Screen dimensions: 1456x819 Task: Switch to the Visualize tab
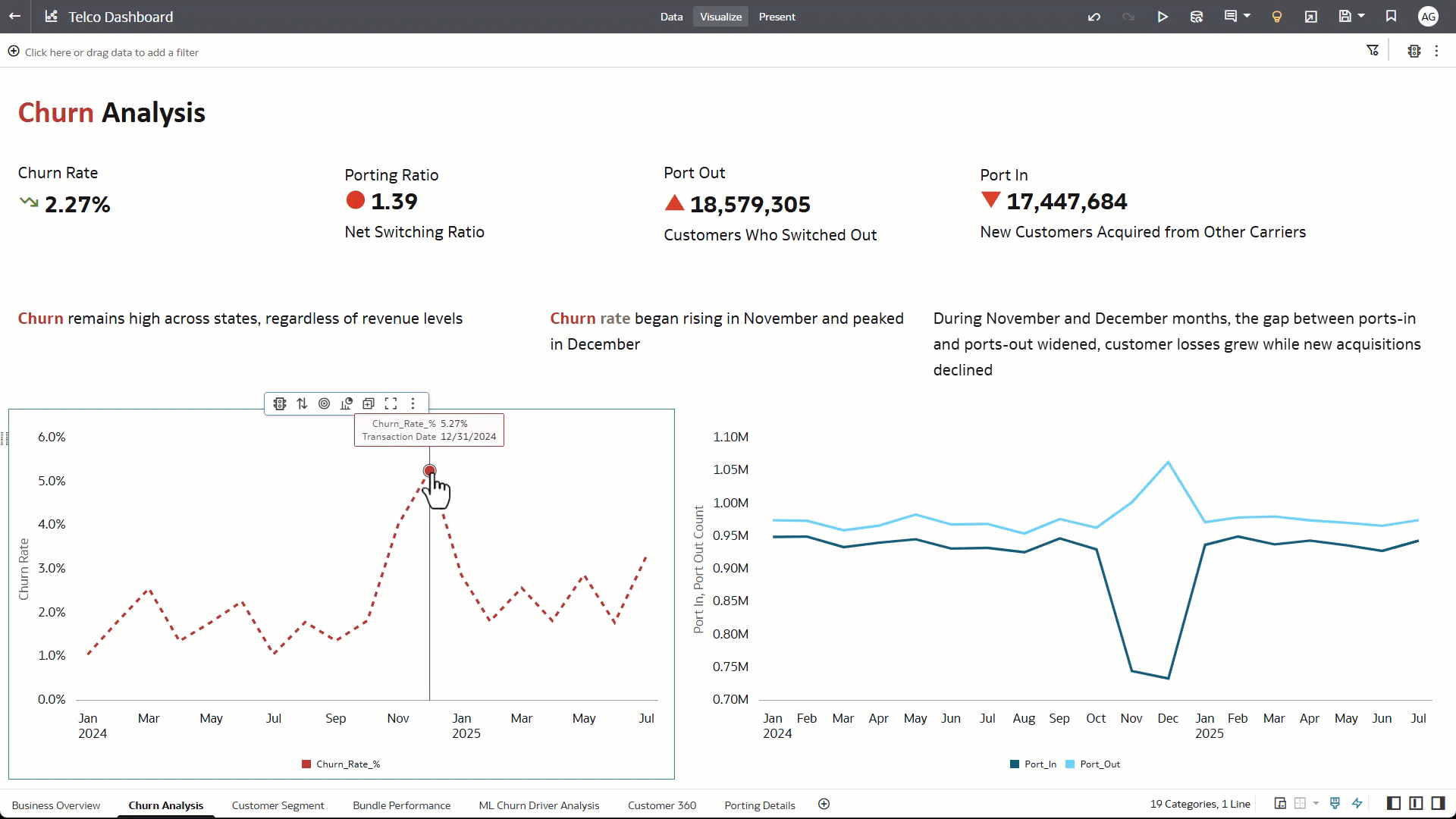[720, 16]
